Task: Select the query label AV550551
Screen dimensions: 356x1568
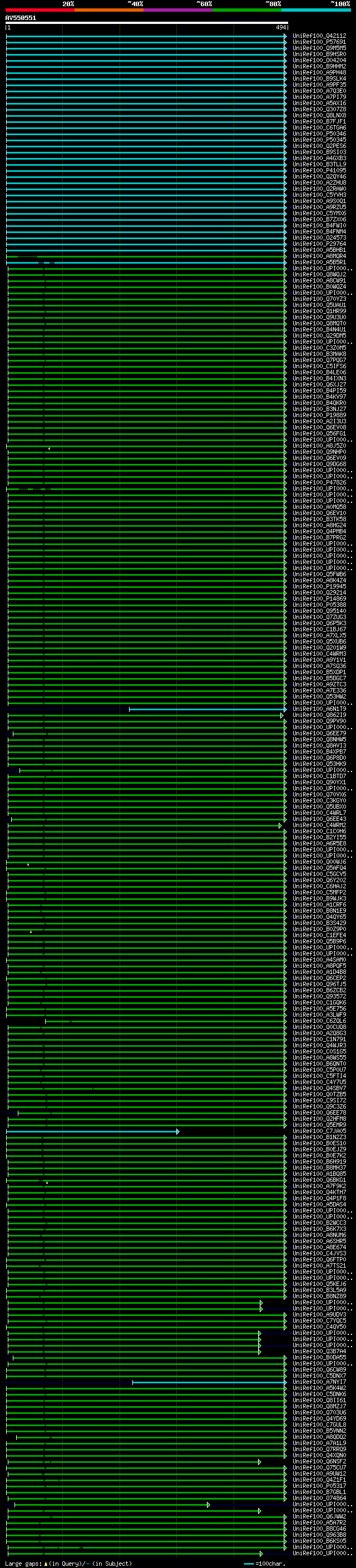Action: 21,18
